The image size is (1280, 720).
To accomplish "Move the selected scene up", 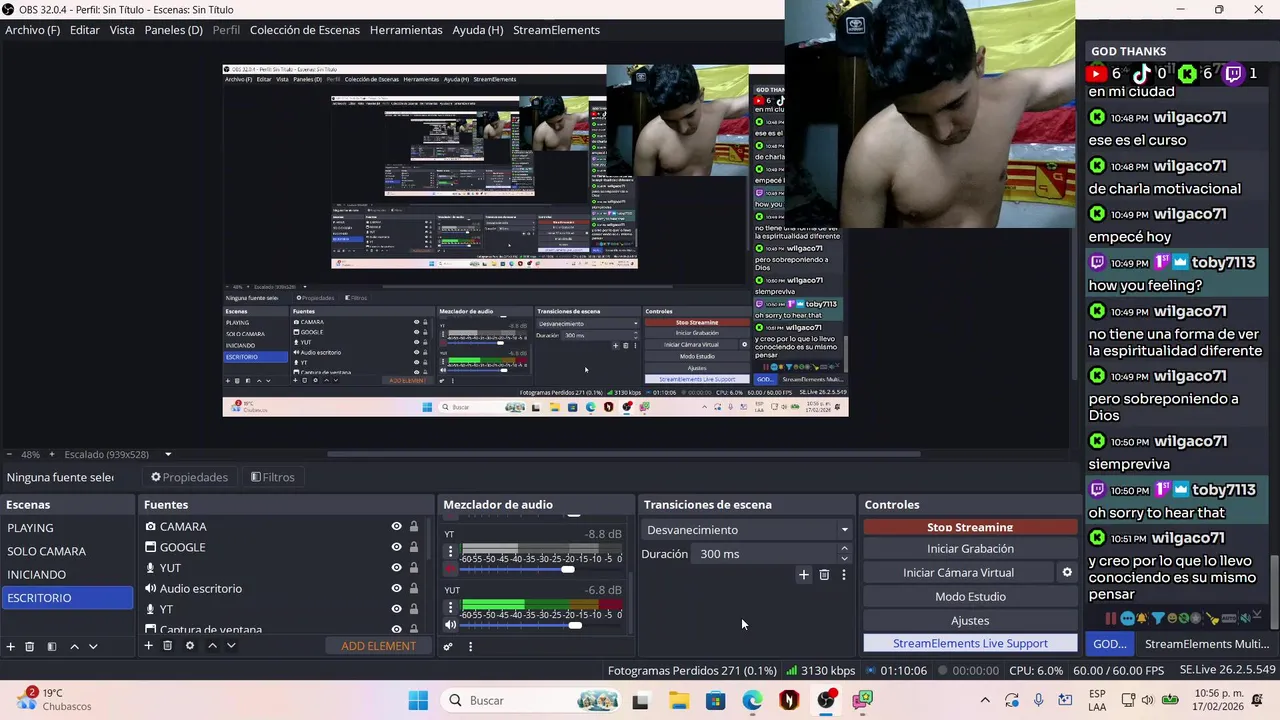I will click(x=74, y=647).
